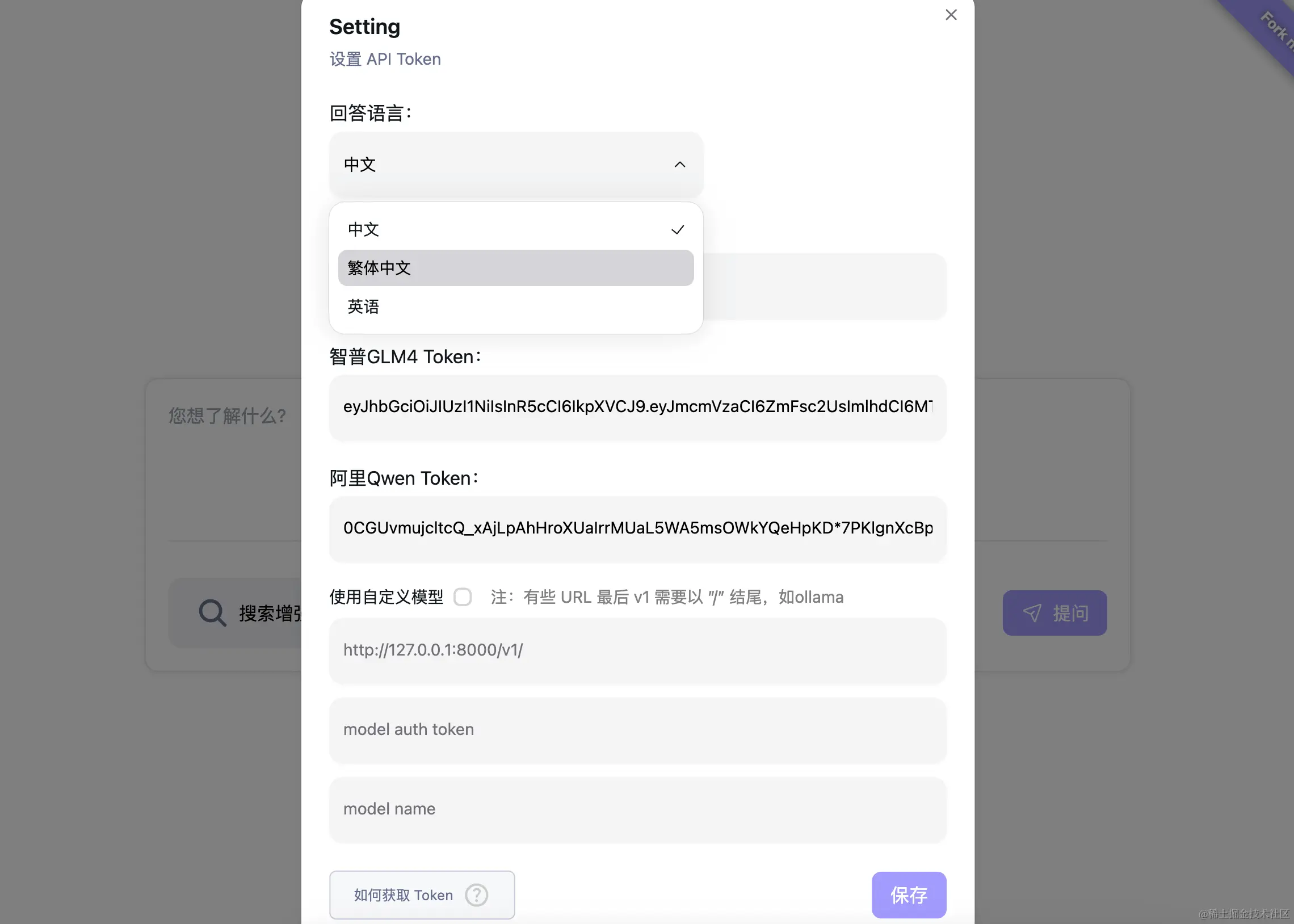Click the send icon inside the 提问 button
The image size is (1294, 924).
click(1032, 613)
